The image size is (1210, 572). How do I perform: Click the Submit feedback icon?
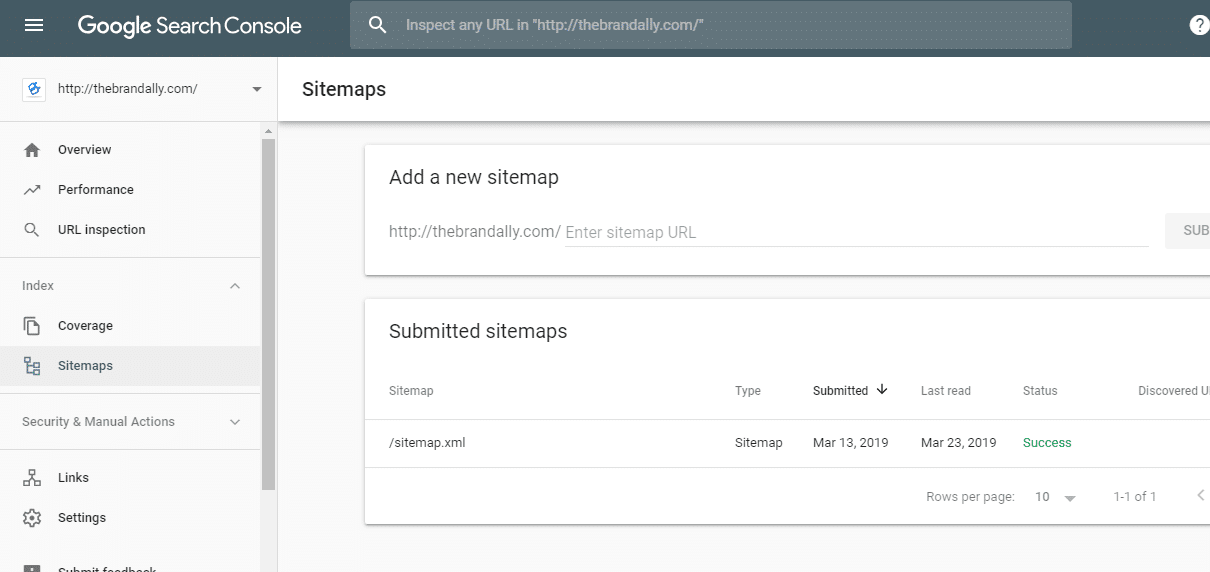tap(32, 567)
